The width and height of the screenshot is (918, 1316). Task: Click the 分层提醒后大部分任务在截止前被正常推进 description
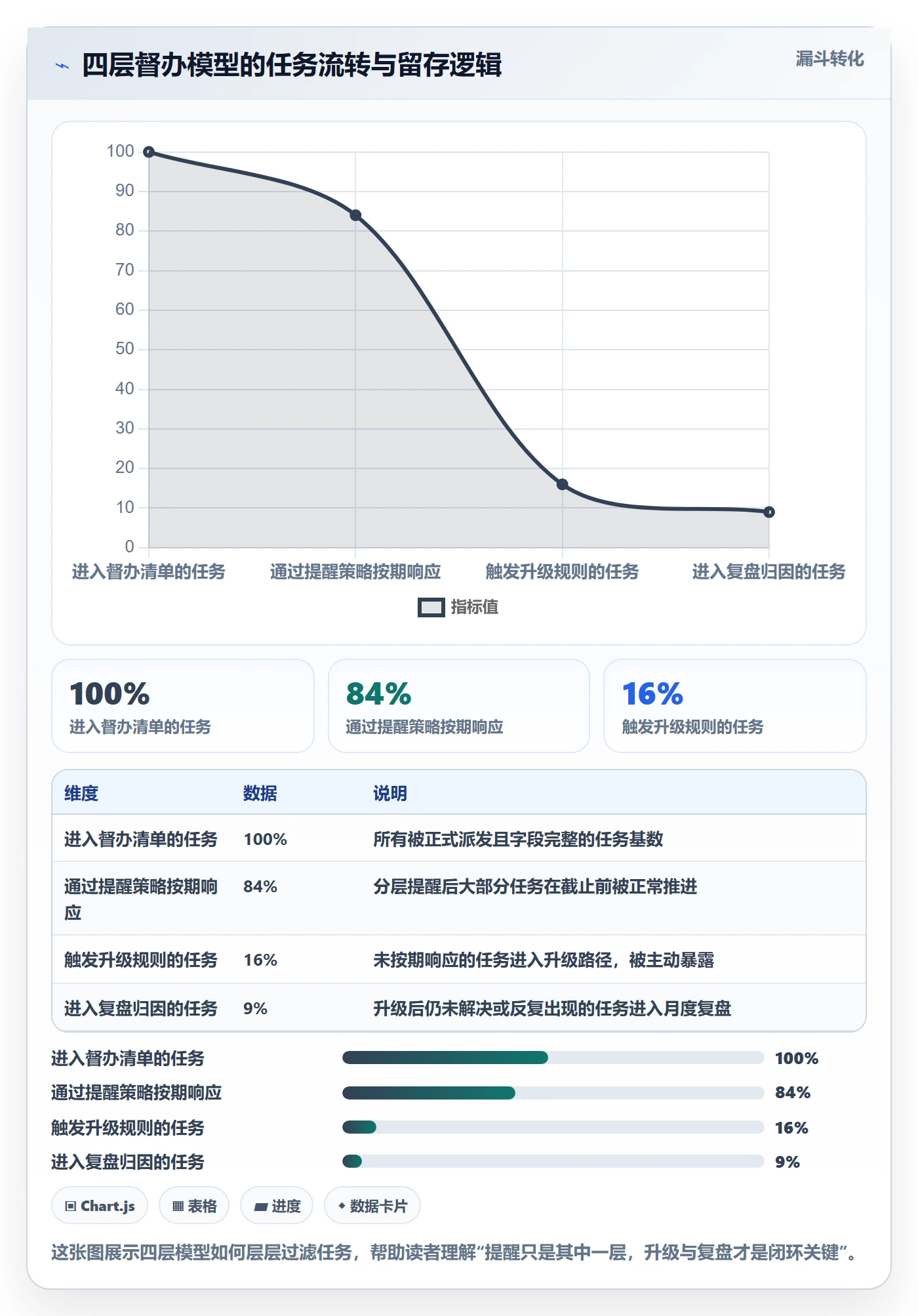pos(535,886)
